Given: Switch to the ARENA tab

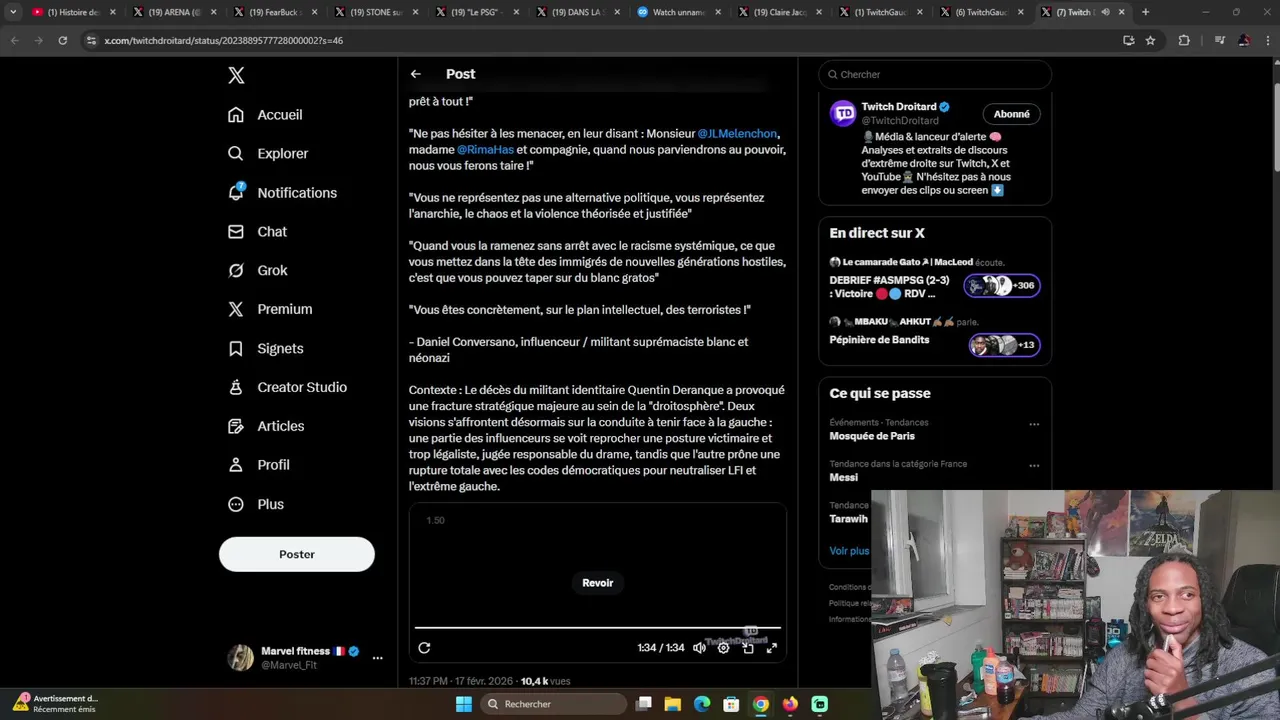Looking at the screenshot, I should [174, 12].
